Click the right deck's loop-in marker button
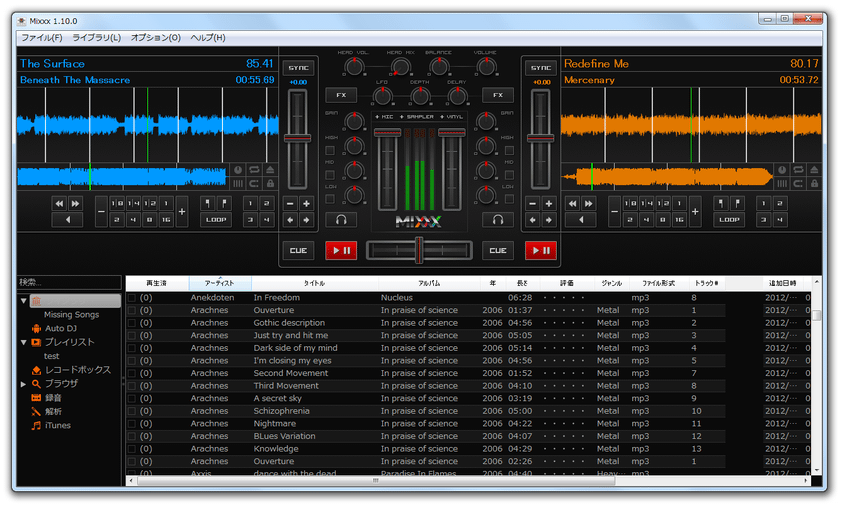The width and height of the screenshot is (842, 505). tap(721, 204)
